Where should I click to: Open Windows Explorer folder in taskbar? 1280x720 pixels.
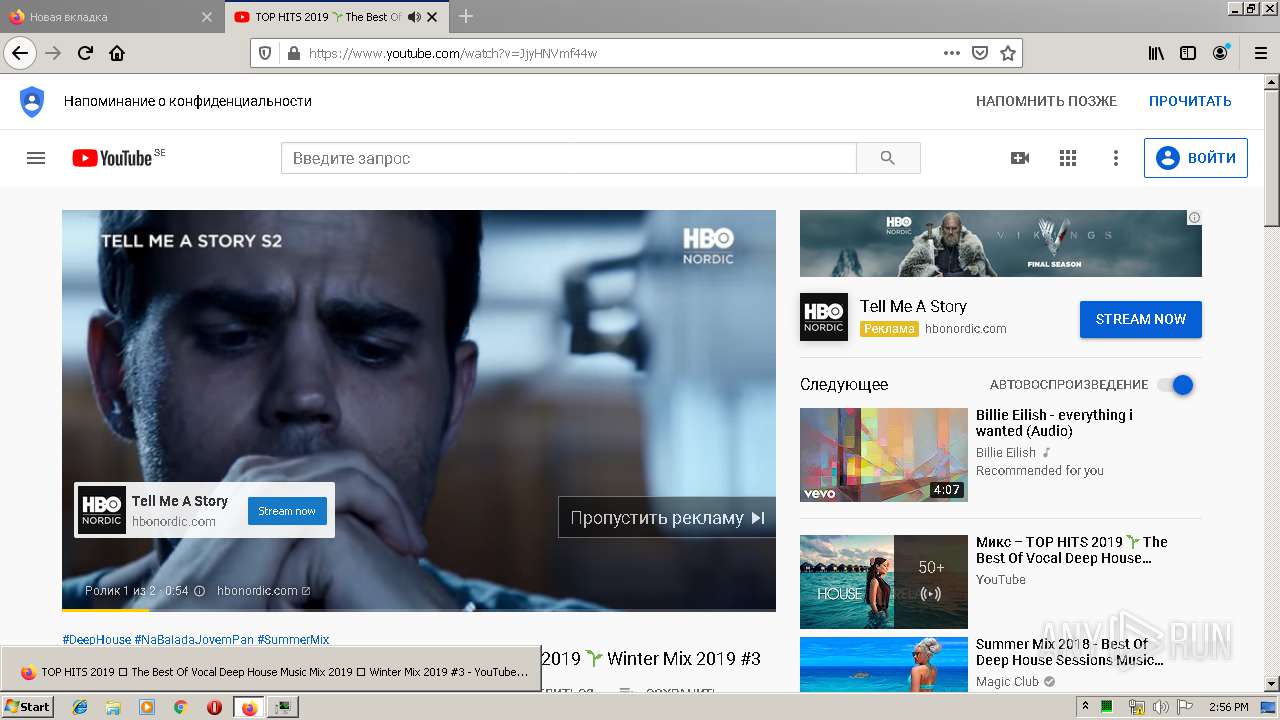(113, 707)
